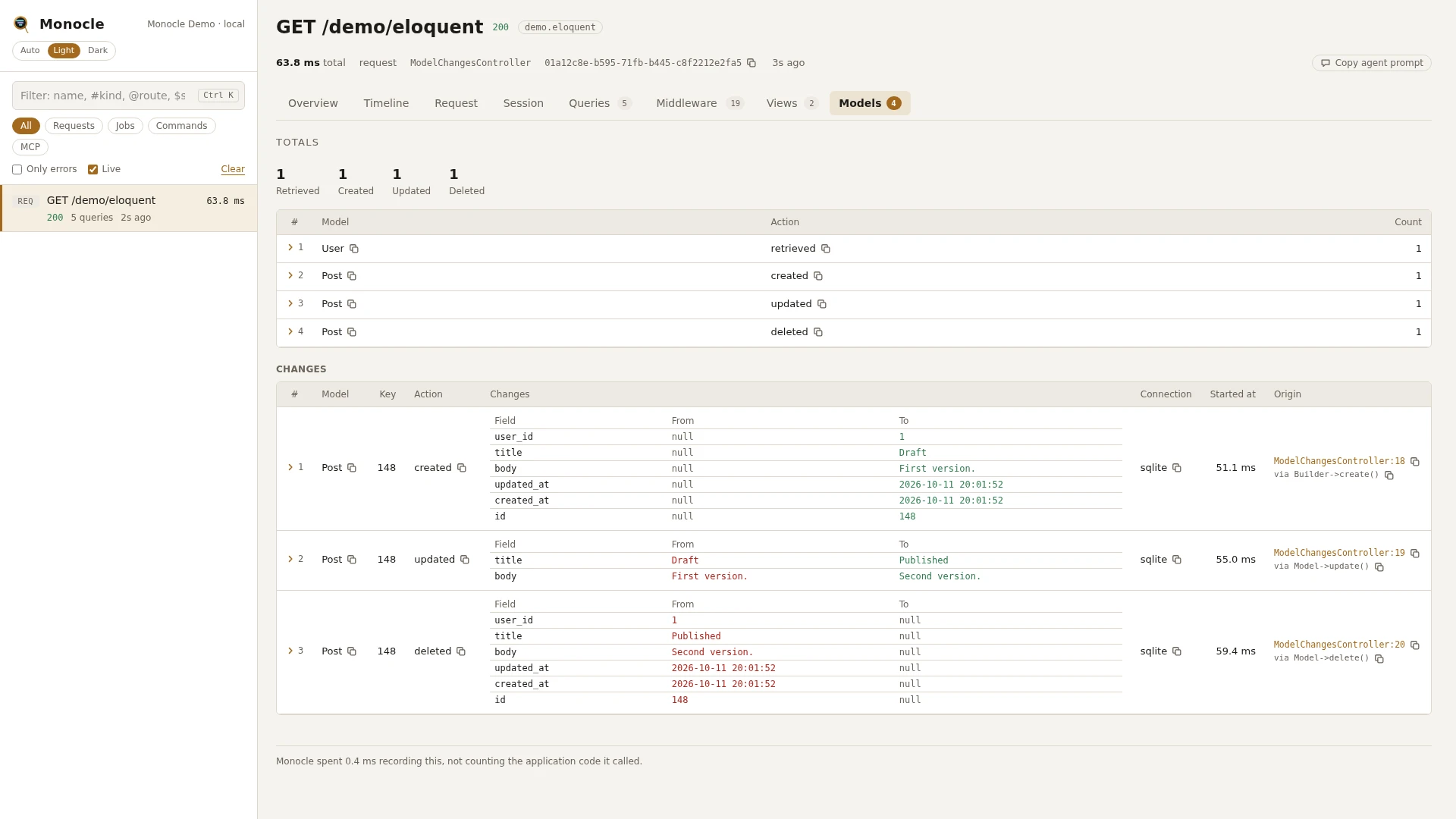The width and height of the screenshot is (1456, 819).
Task: Copy the 'created' action in totals row 2
Action: 818,276
